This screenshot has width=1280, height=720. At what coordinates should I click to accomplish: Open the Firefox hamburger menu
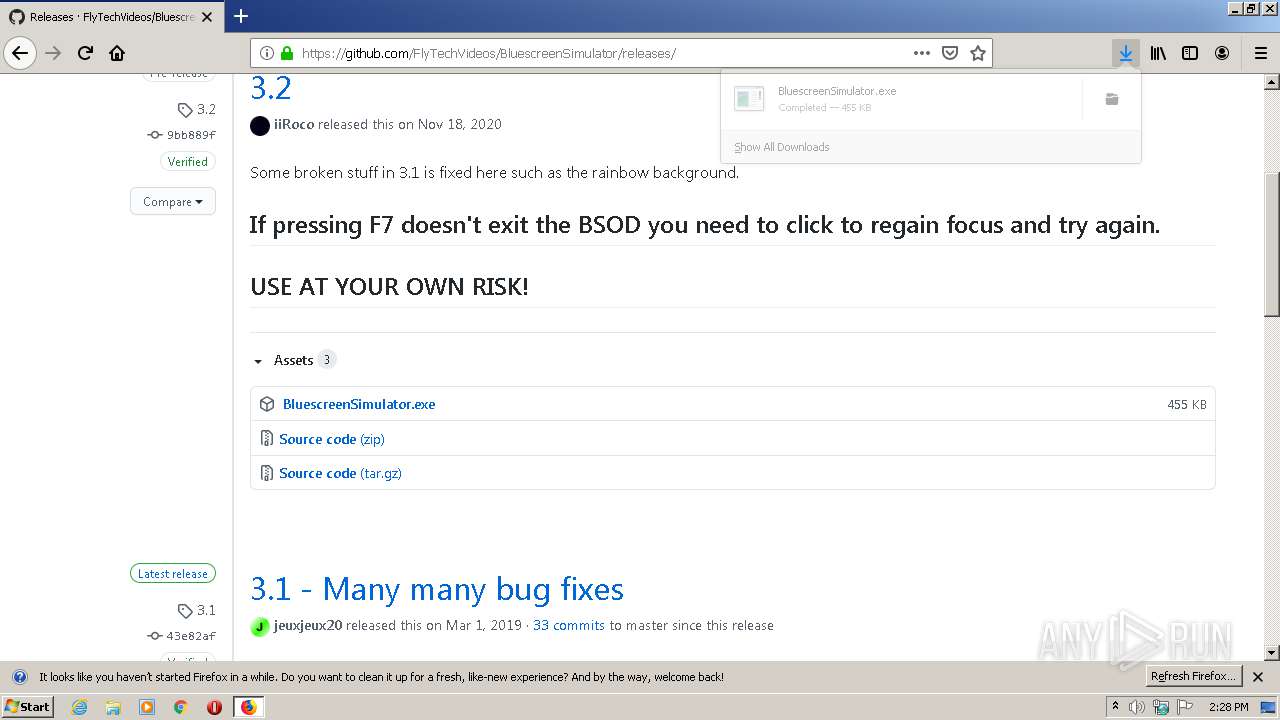1260,53
